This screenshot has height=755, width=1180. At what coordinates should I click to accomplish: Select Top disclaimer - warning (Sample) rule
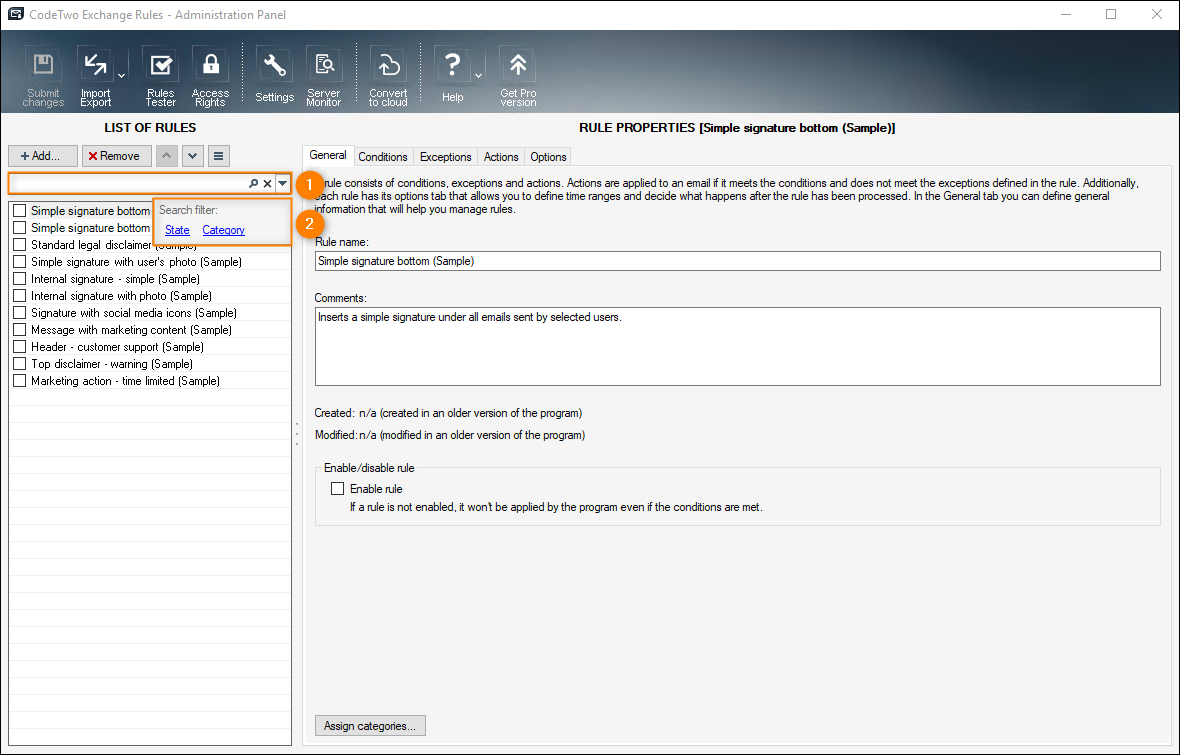tap(112, 364)
